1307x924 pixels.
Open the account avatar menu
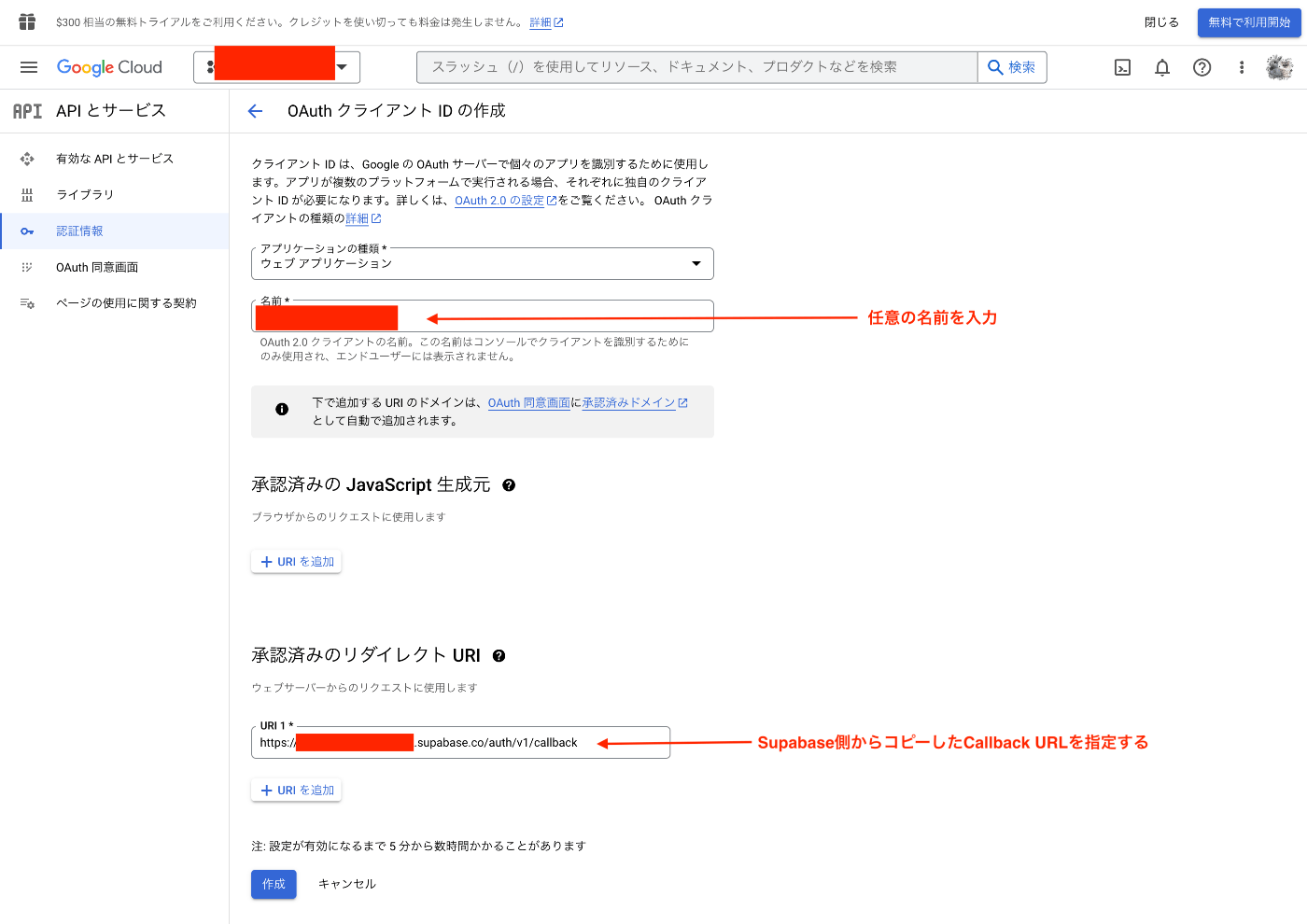click(1280, 67)
